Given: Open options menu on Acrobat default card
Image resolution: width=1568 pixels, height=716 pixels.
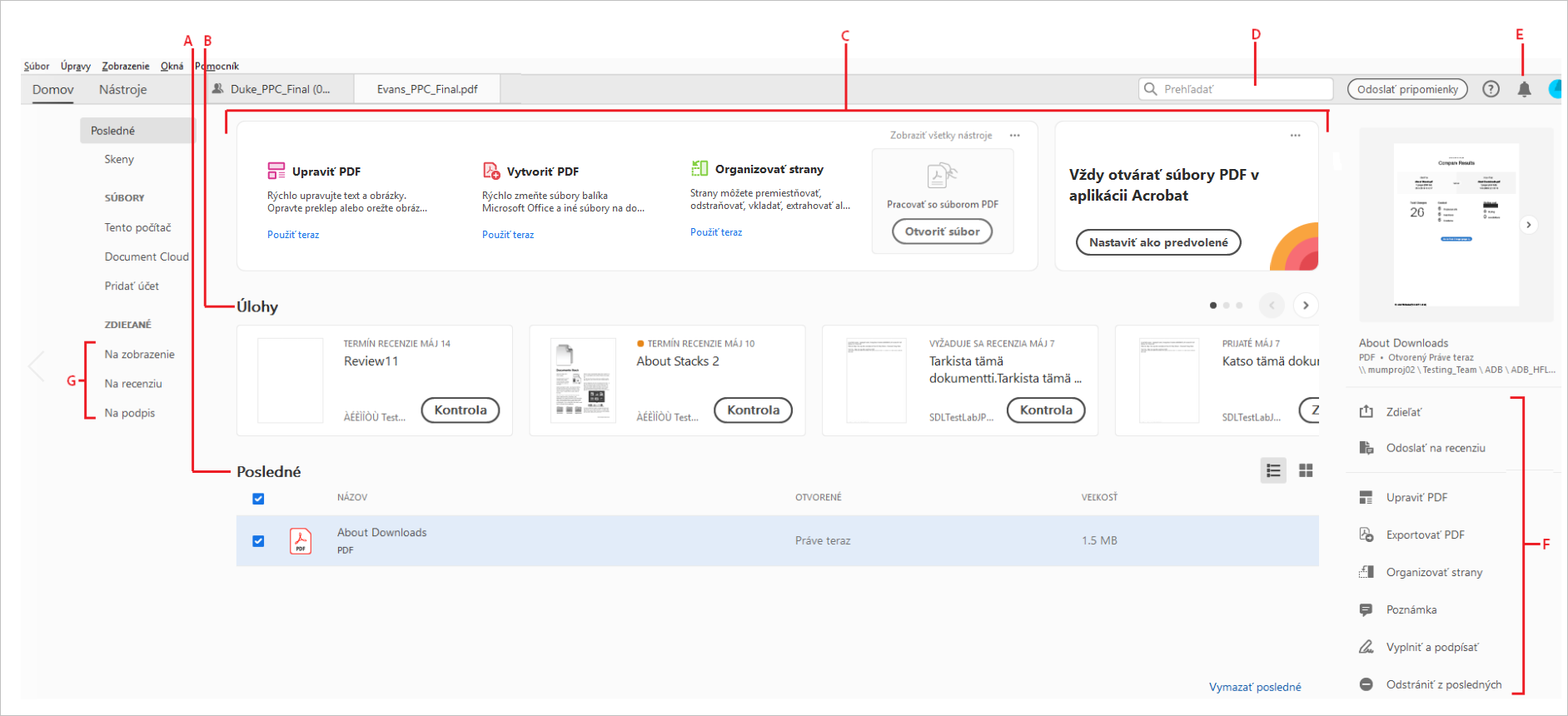Looking at the screenshot, I should click(1295, 135).
